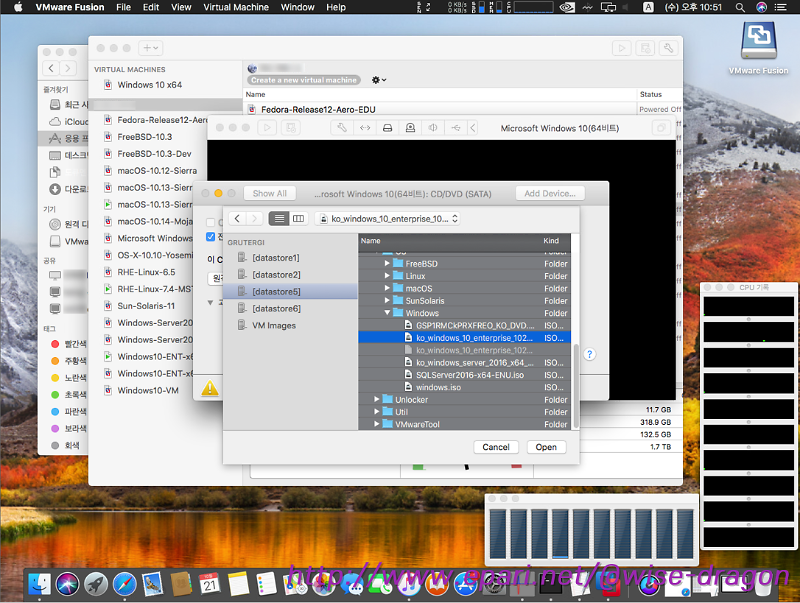This screenshot has height=603, width=800.
Task: Collapse the Windows folder
Action: click(387, 312)
